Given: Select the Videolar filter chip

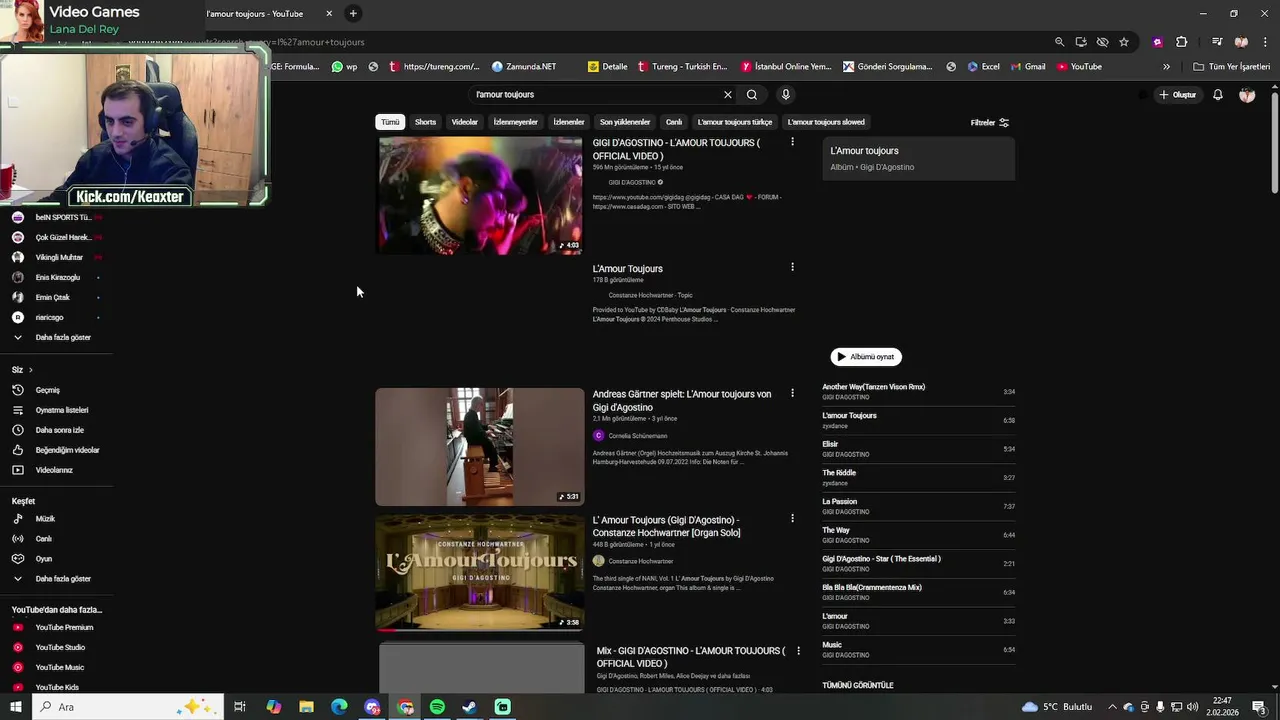Looking at the screenshot, I should [464, 122].
